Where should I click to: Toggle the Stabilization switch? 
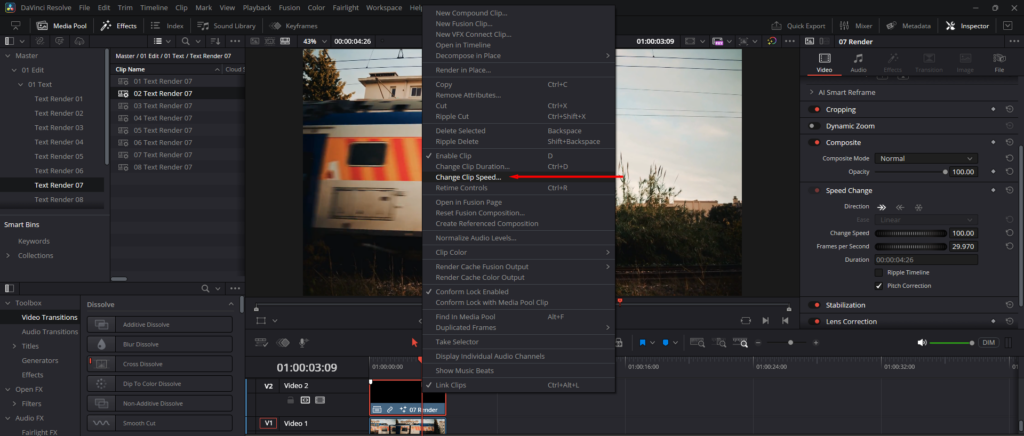(x=814, y=305)
